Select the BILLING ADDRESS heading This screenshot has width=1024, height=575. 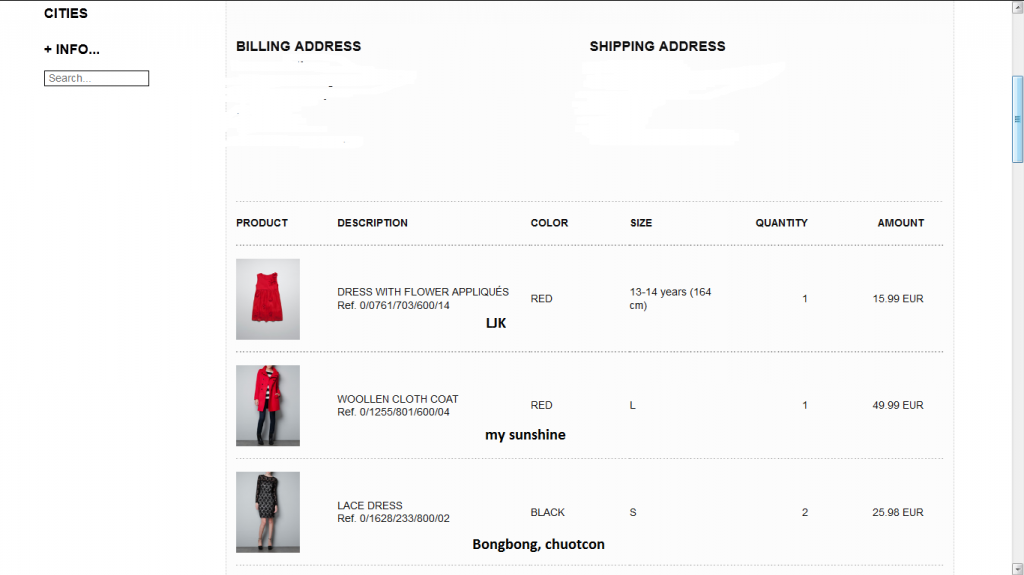coord(298,46)
